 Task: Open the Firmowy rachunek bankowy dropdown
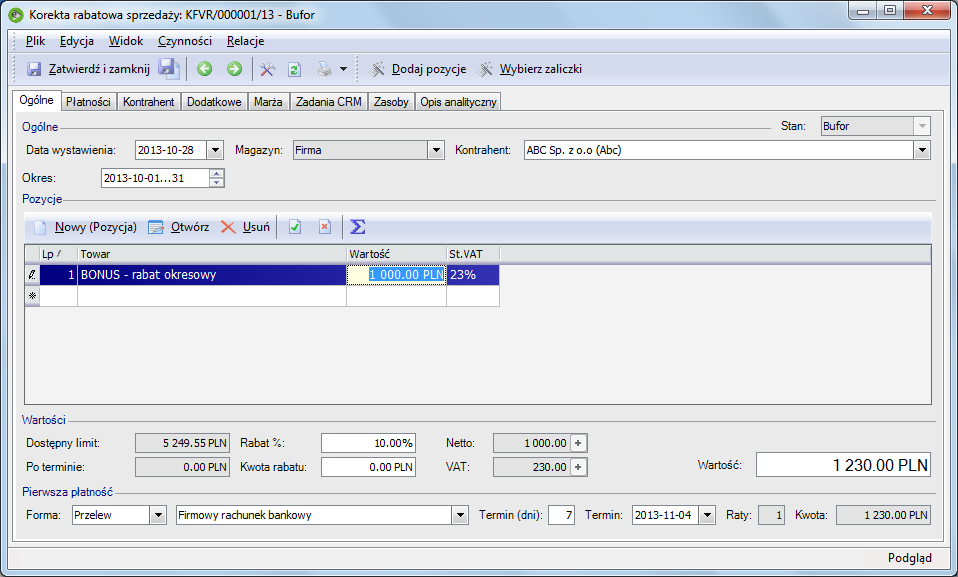click(460, 515)
